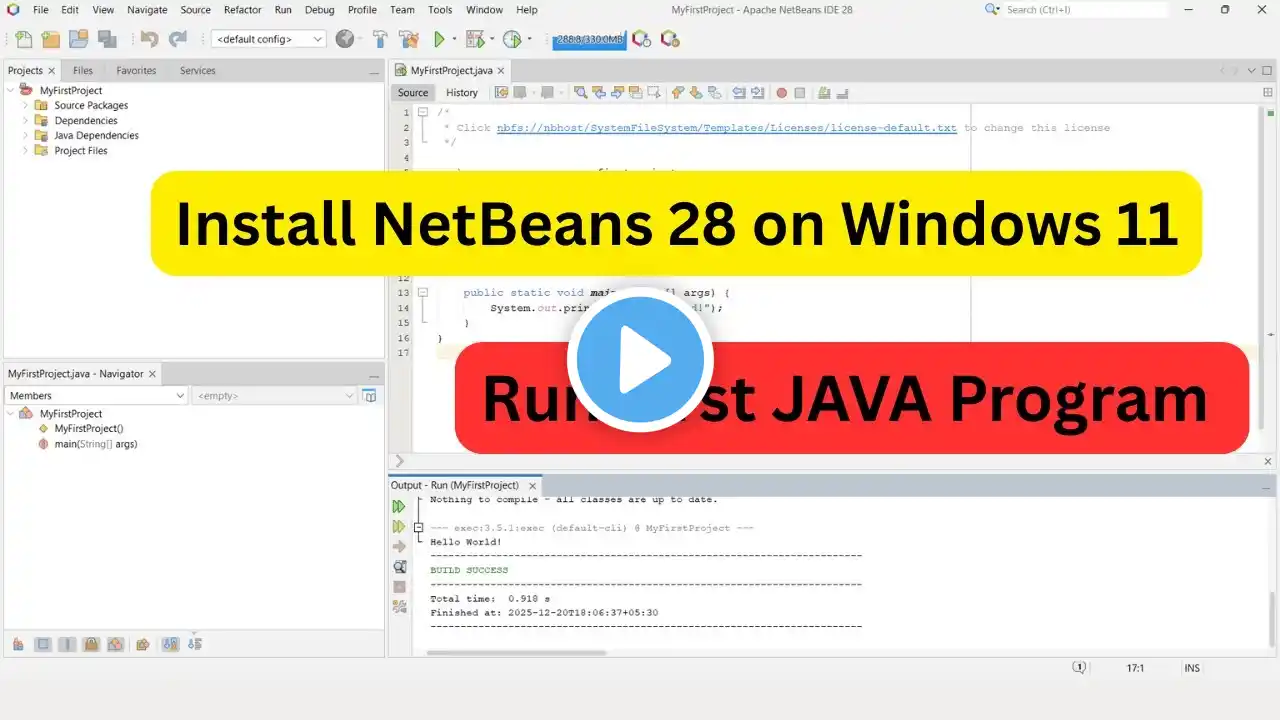1280x720 pixels.
Task: Click the Find Selection magnifier in the editor toolbar
Action: pyautogui.click(x=581, y=92)
